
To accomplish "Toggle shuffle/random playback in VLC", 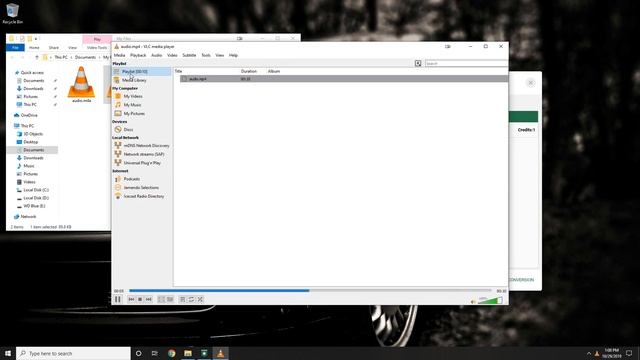I will (200, 300).
